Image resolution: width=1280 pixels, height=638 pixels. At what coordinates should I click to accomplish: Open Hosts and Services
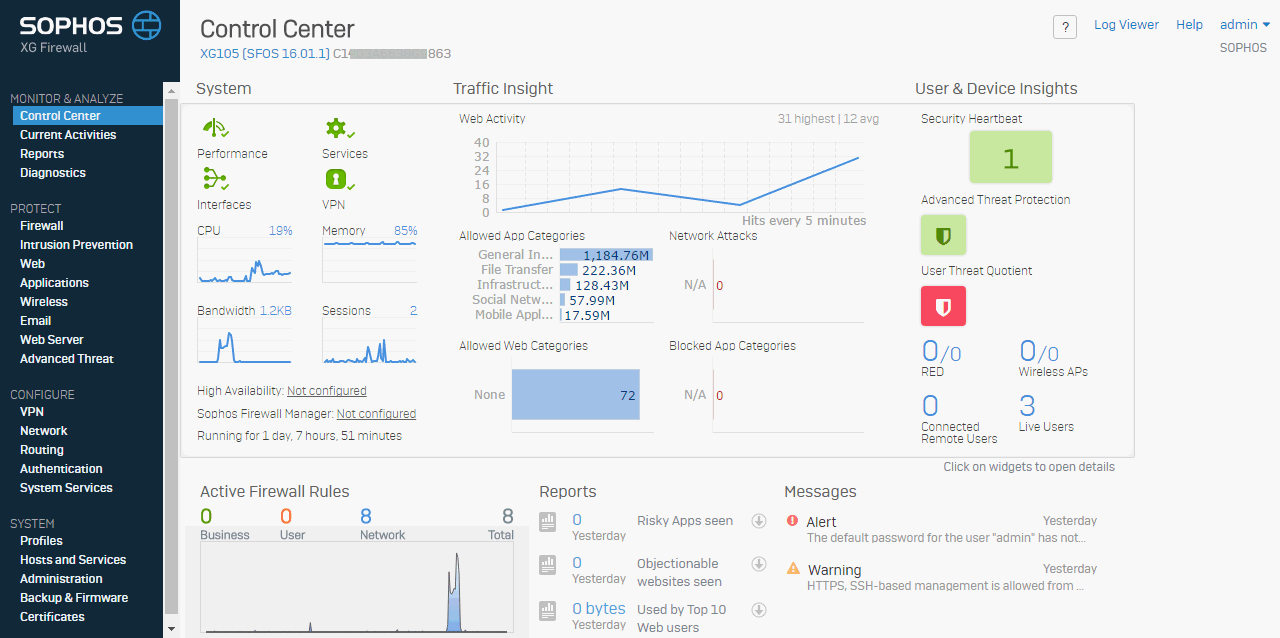73,560
